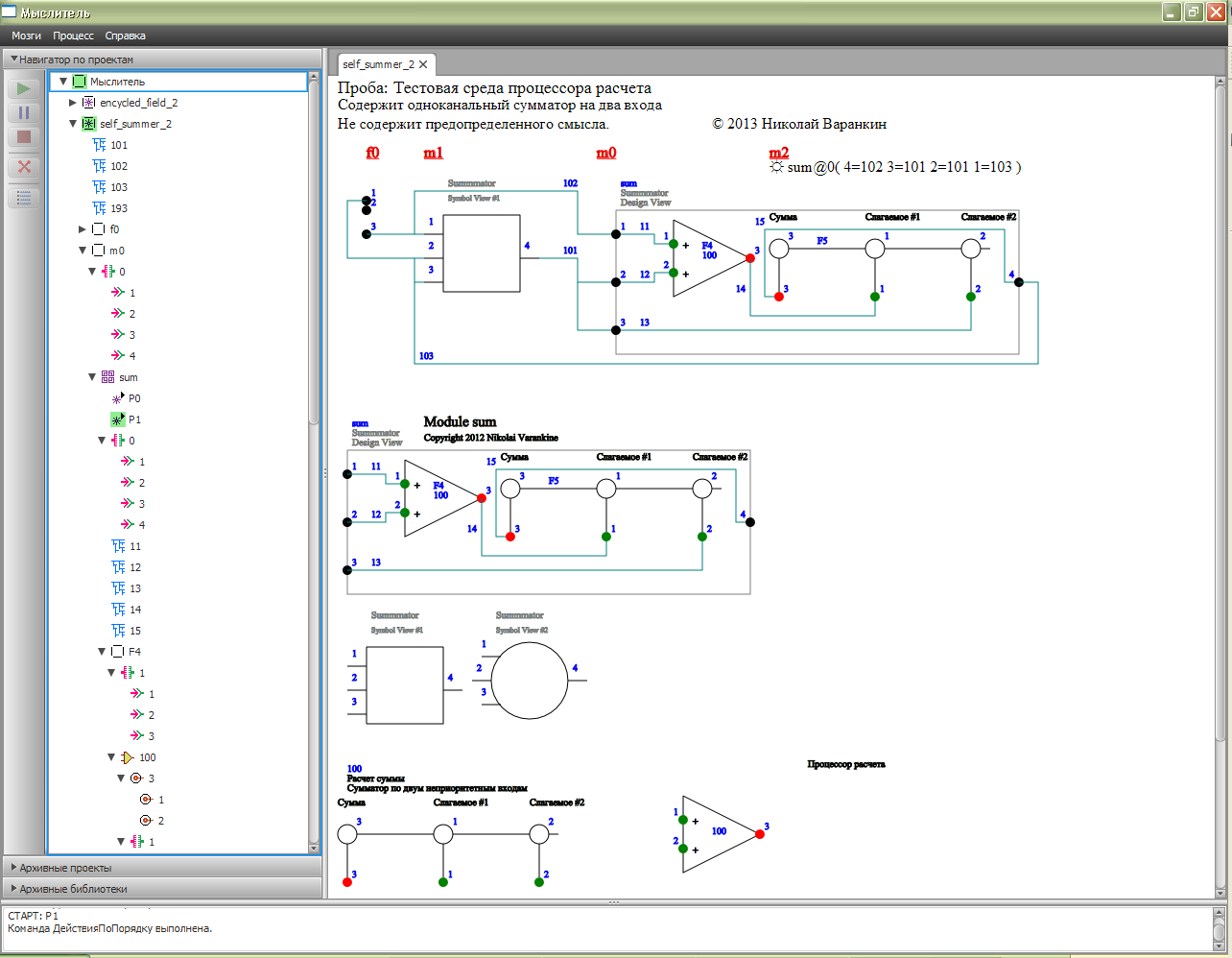Click the Symbol View #2 circle symbol
Image resolution: width=1232 pixels, height=958 pixels.
[x=530, y=681]
